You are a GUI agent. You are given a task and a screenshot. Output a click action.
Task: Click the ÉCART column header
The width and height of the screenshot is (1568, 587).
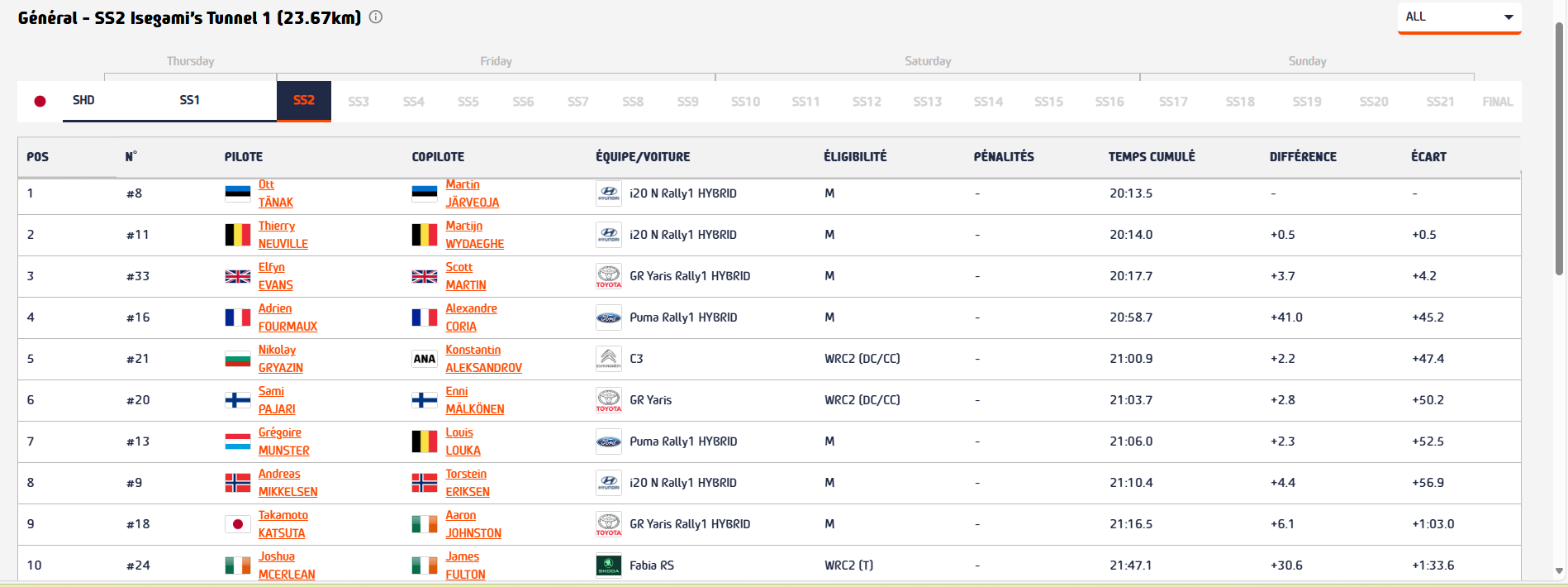(1429, 157)
